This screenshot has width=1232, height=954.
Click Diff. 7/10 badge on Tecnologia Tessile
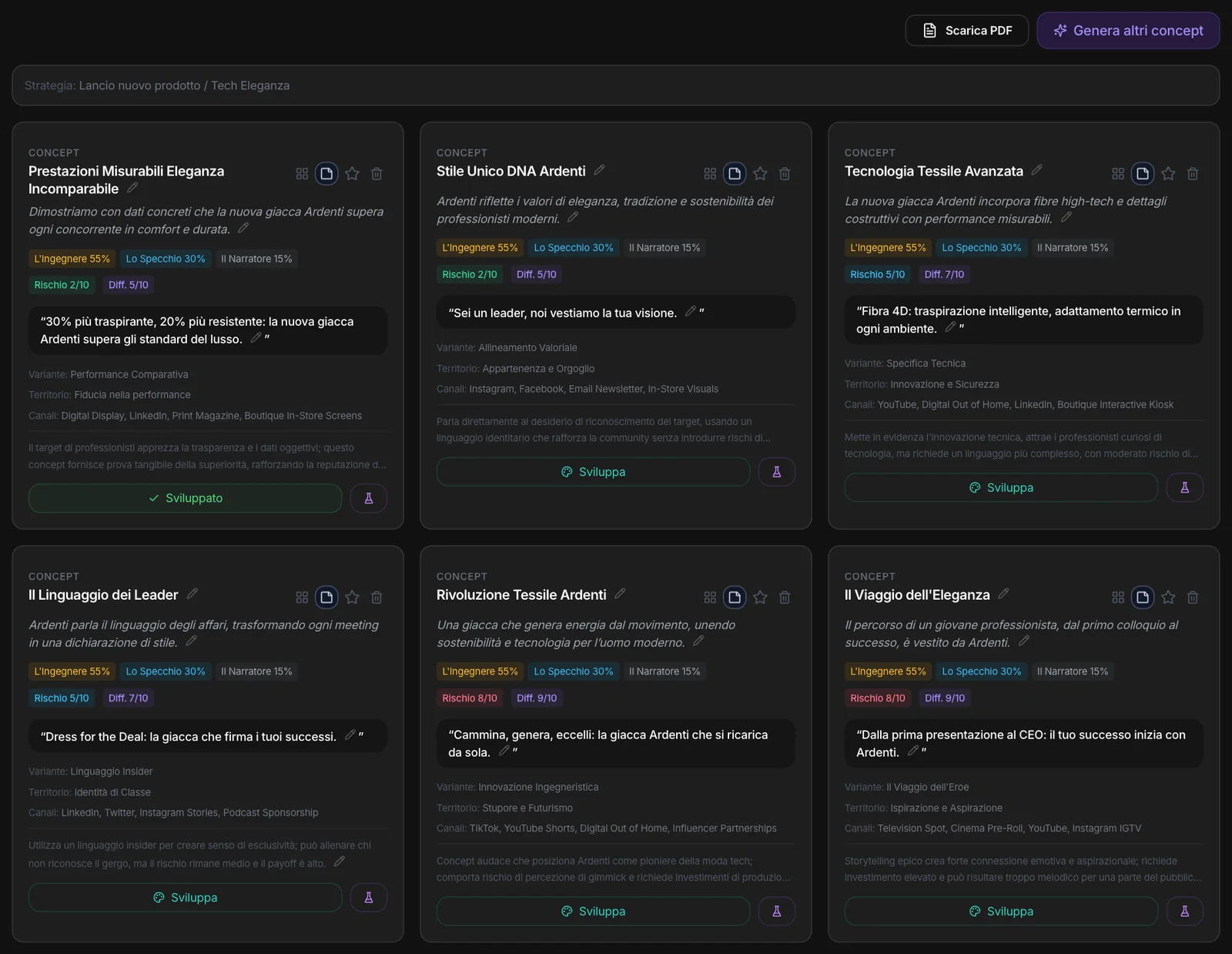(x=944, y=275)
